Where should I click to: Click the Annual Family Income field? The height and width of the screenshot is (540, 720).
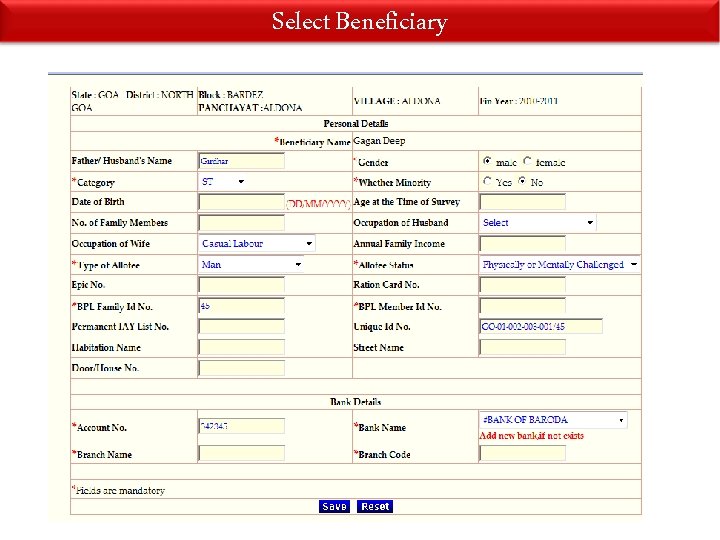(x=523, y=244)
